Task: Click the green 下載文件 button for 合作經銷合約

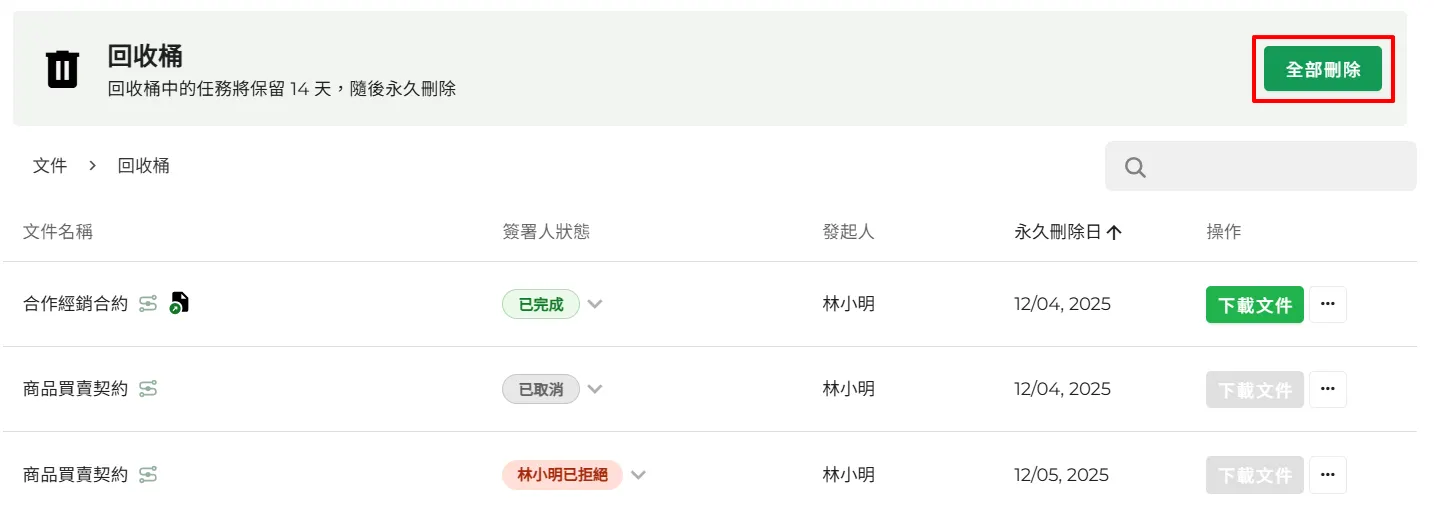Action: [x=1255, y=304]
